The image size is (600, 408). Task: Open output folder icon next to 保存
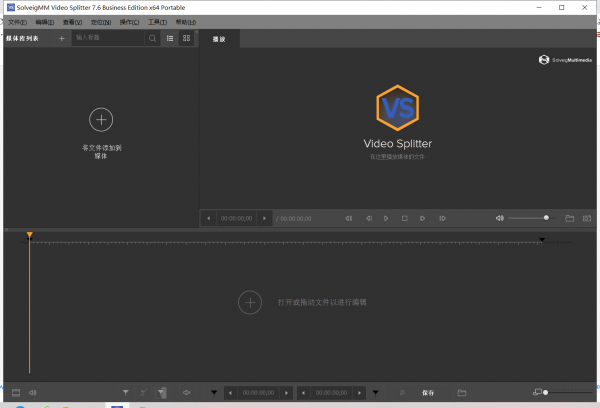462,392
